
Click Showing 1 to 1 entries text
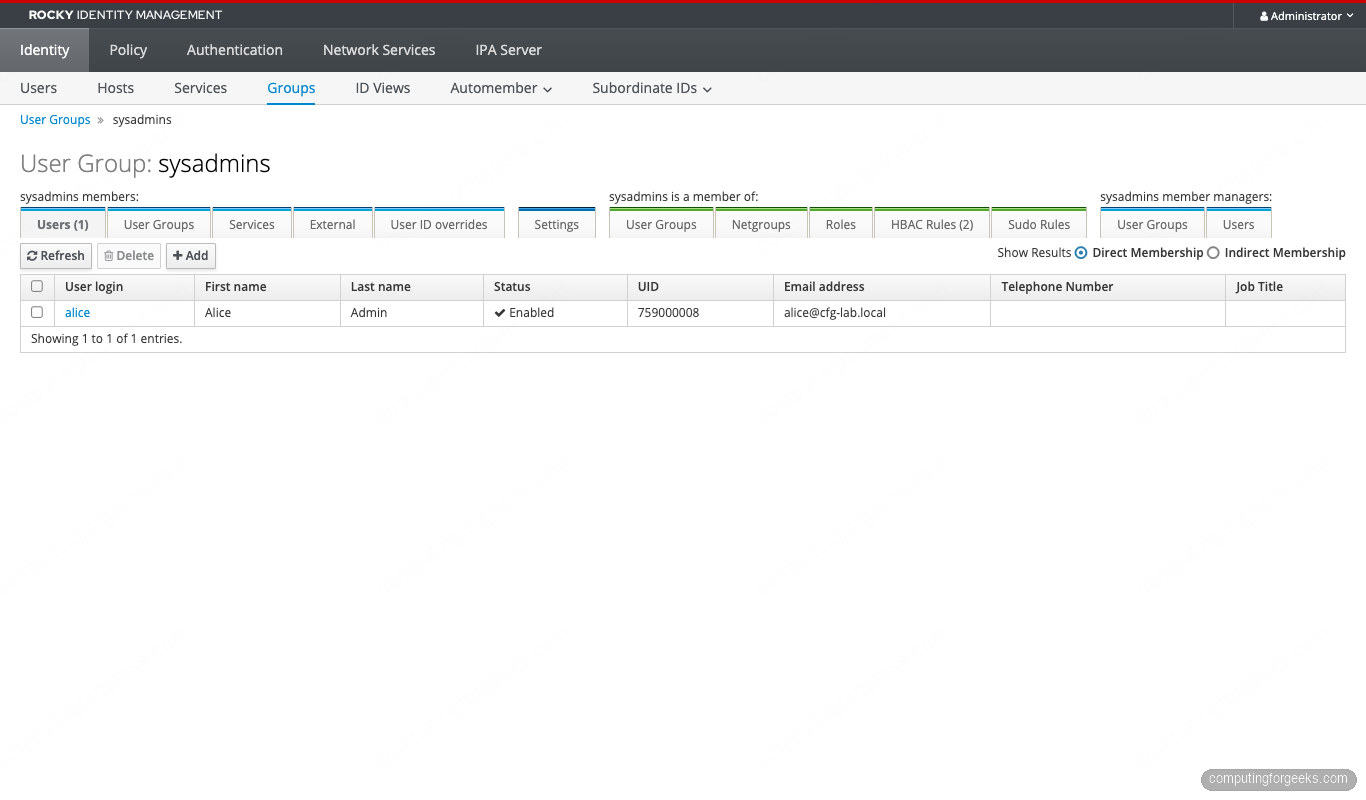[x=106, y=339]
